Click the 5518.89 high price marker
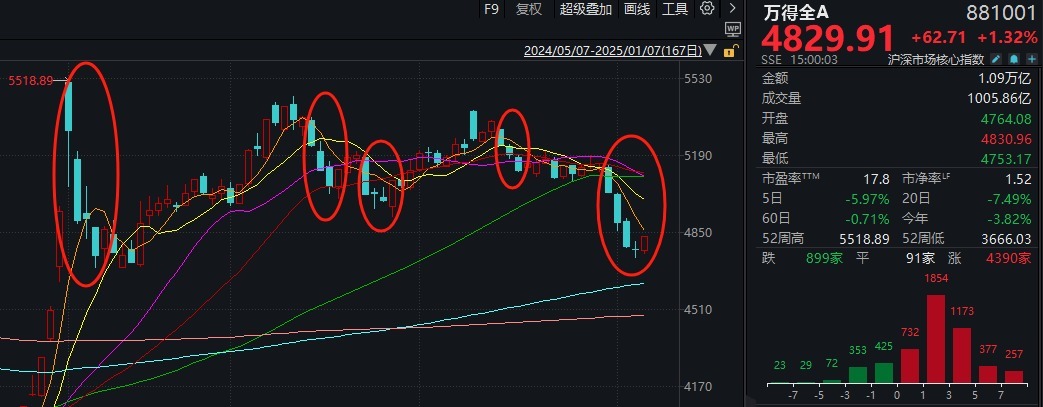 point(30,81)
